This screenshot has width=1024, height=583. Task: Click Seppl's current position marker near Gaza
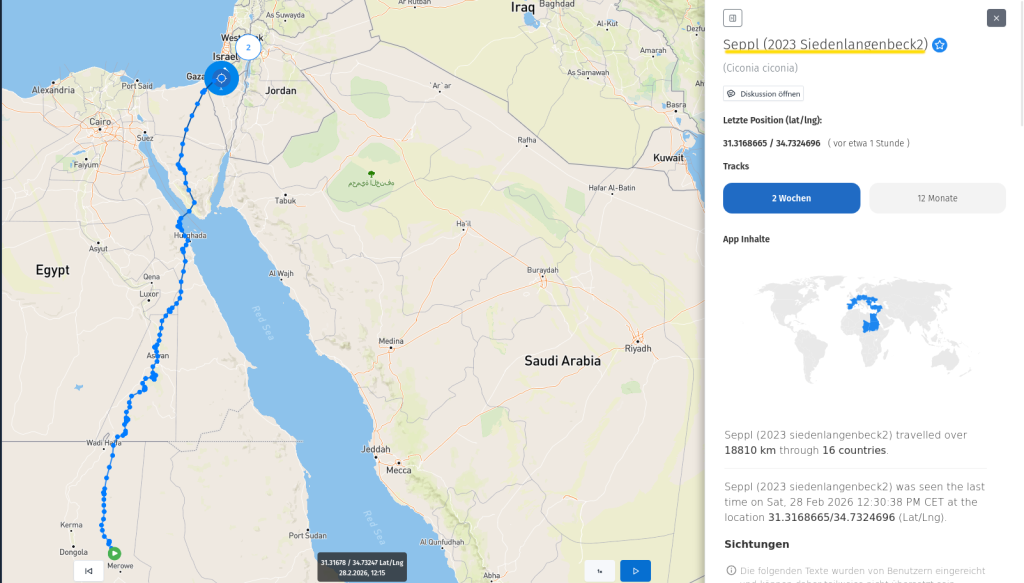point(222,78)
